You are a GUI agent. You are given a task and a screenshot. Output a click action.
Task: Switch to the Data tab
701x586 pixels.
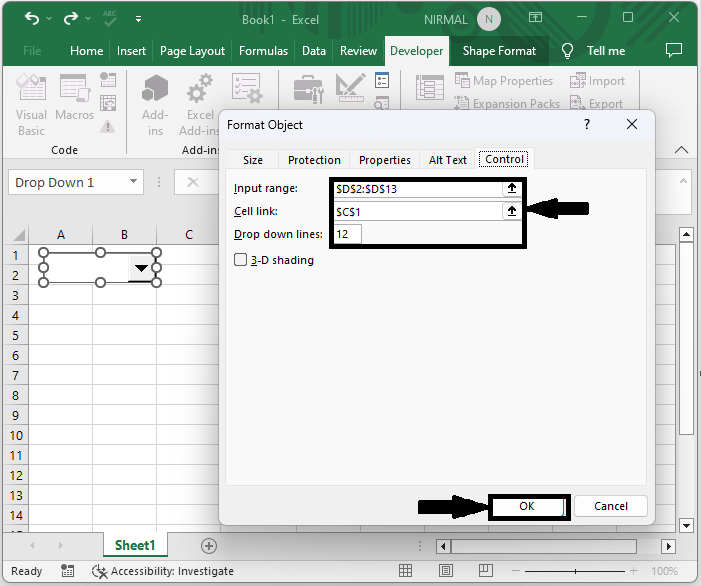[x=314, y=51]
